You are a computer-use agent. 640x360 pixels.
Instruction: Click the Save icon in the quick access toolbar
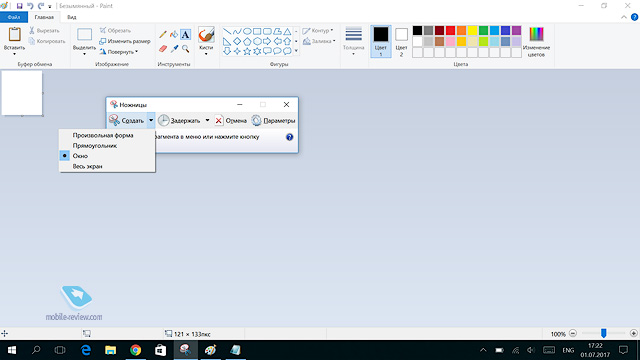coord(19,6)
